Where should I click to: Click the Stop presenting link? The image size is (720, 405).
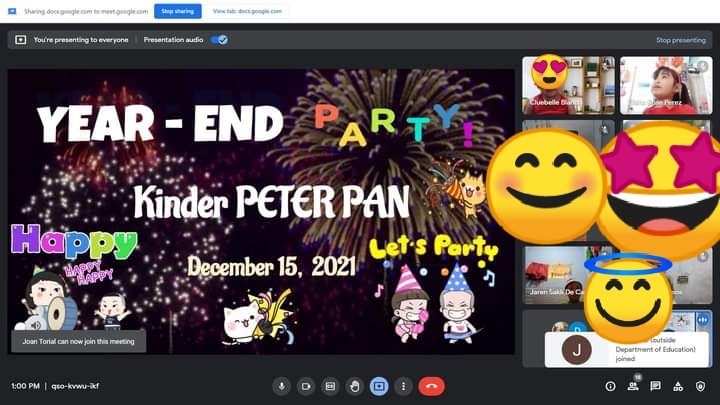[x=681, y=40]
